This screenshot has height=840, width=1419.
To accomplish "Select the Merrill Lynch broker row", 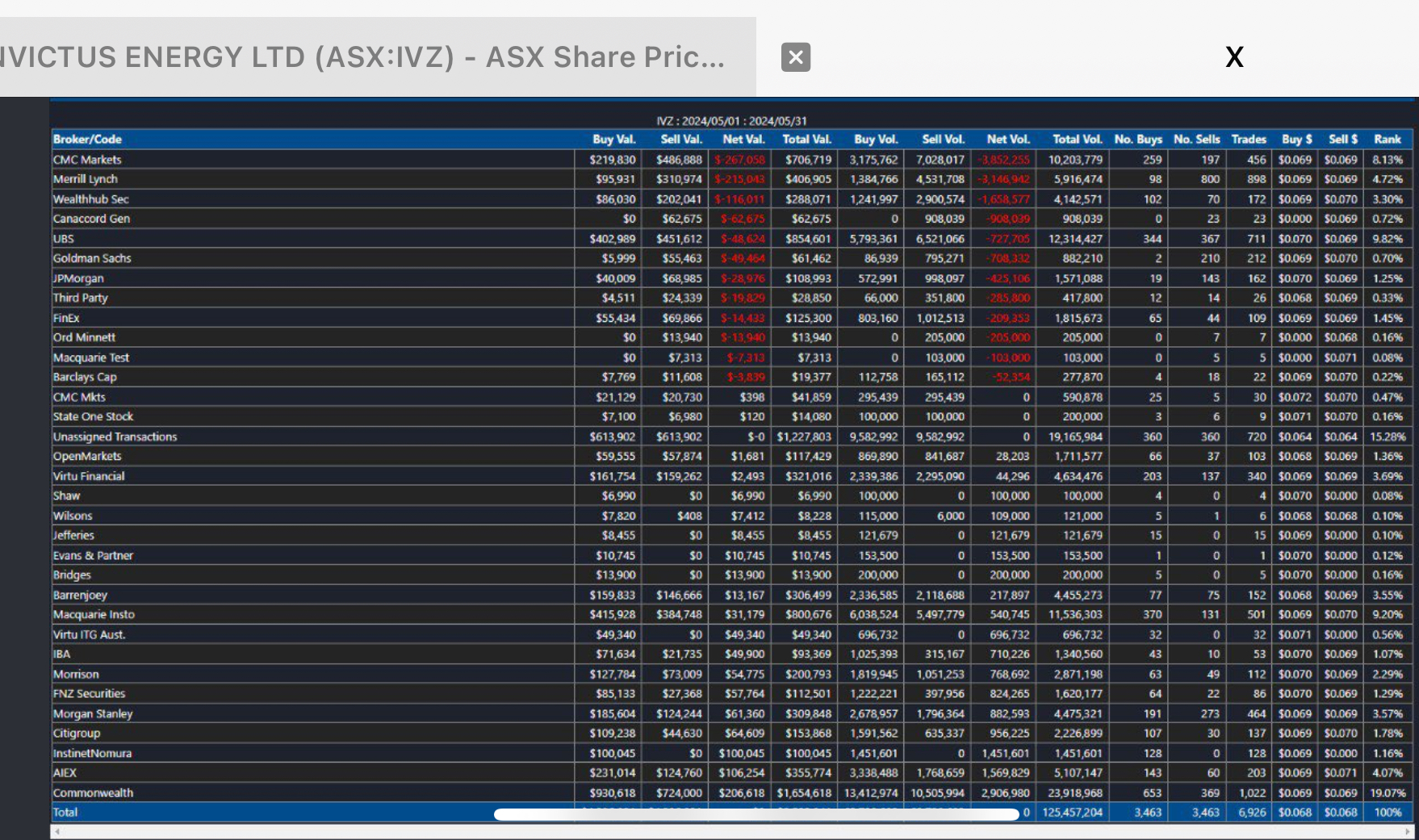I will click(732, 179).
